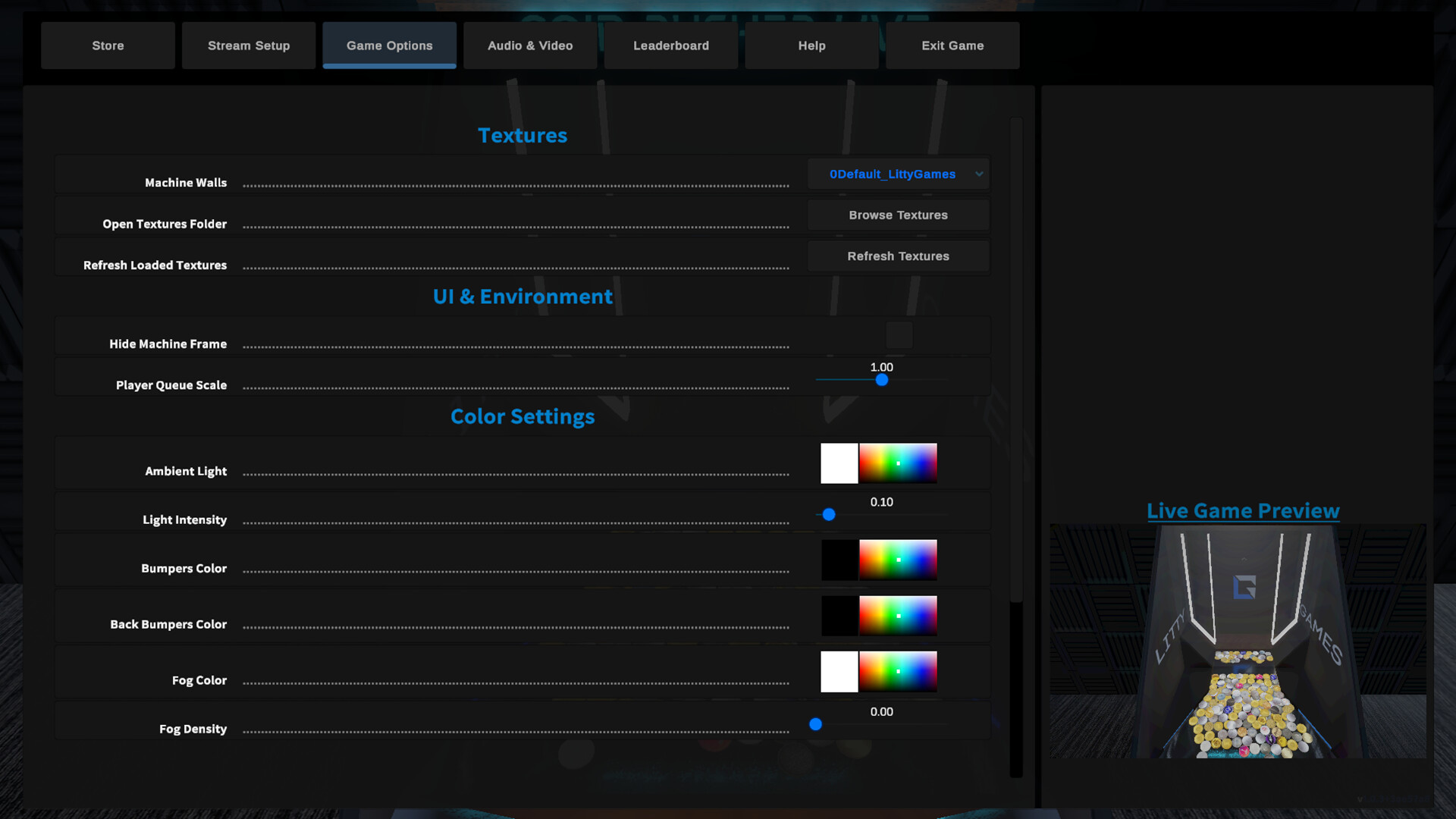Open the Store tab

tap(108, 45)
